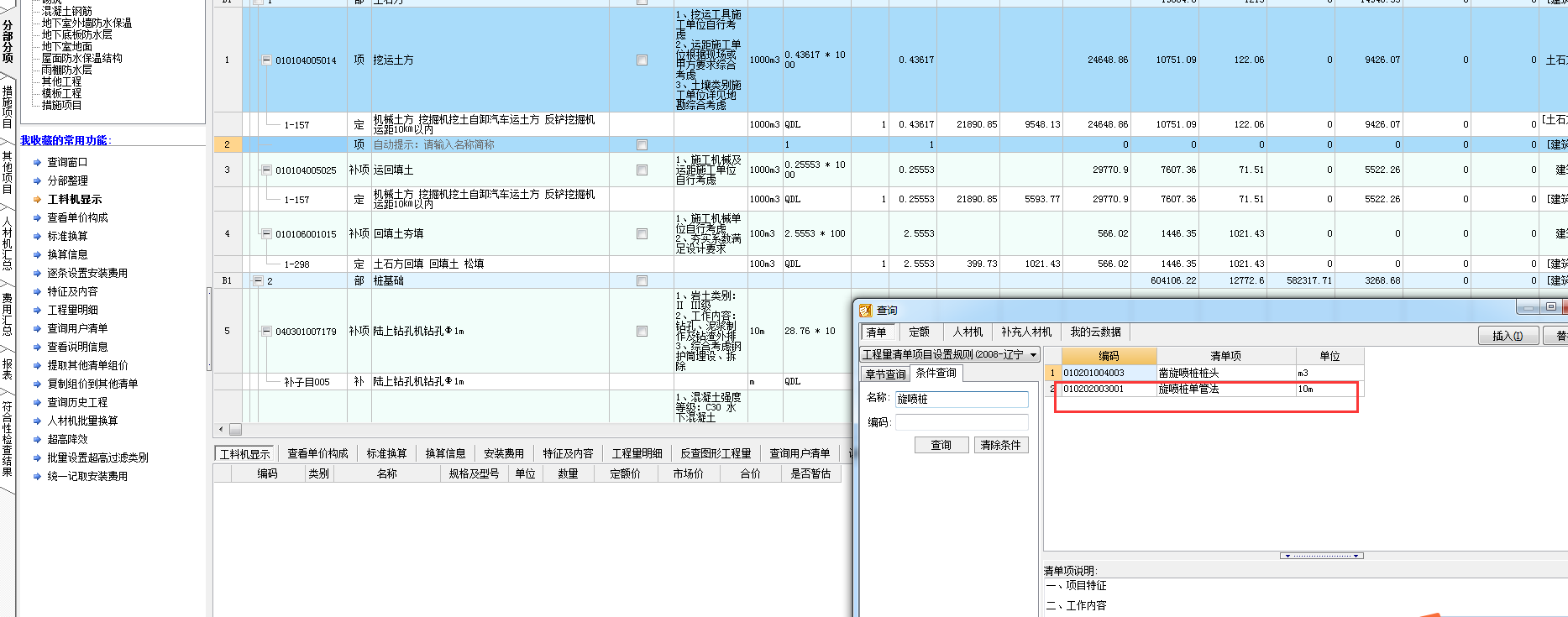Collapse item 010104005014 挖运土方
Viewport: 1568px width, 617px height.
click(266, 60)
